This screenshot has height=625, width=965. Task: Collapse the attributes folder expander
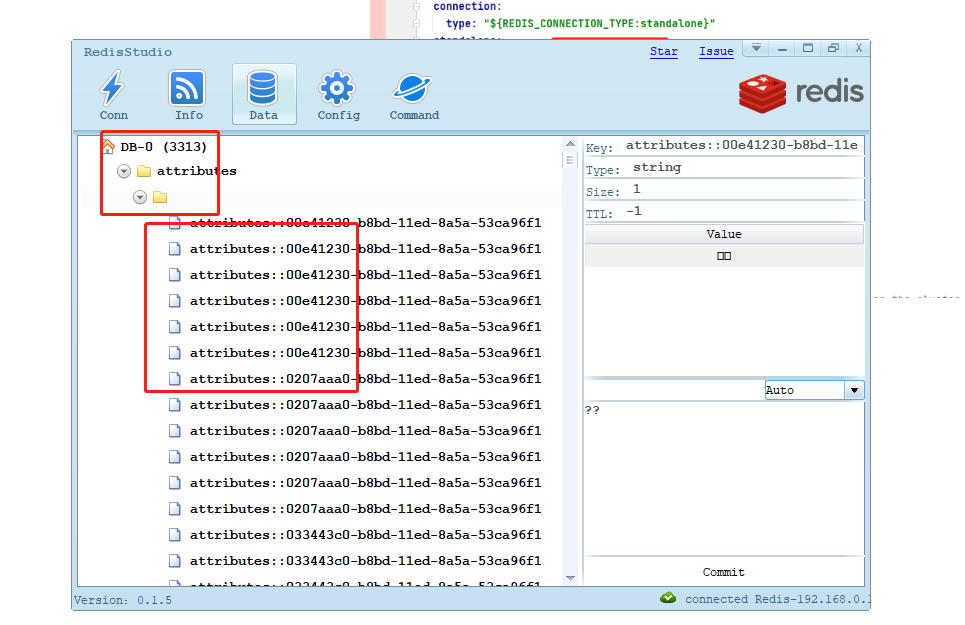[x=124, y=171]
